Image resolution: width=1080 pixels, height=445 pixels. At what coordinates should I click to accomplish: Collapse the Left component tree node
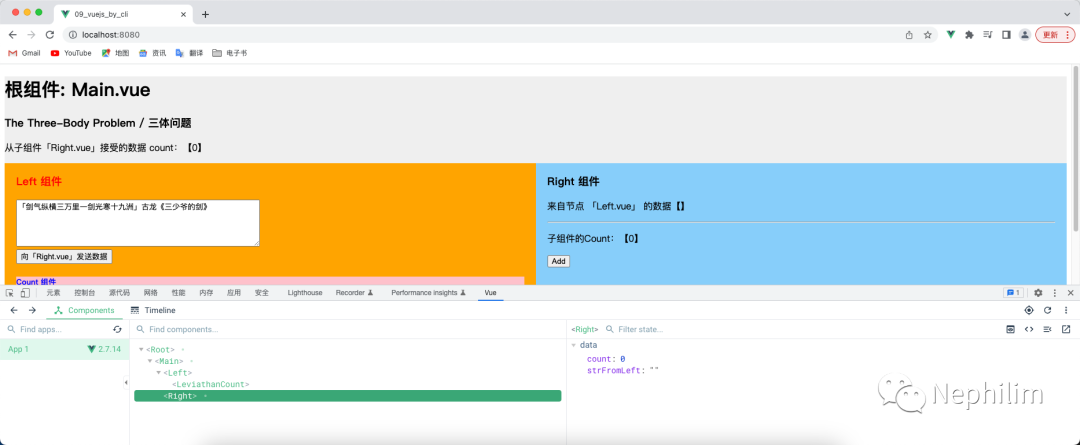158,372
